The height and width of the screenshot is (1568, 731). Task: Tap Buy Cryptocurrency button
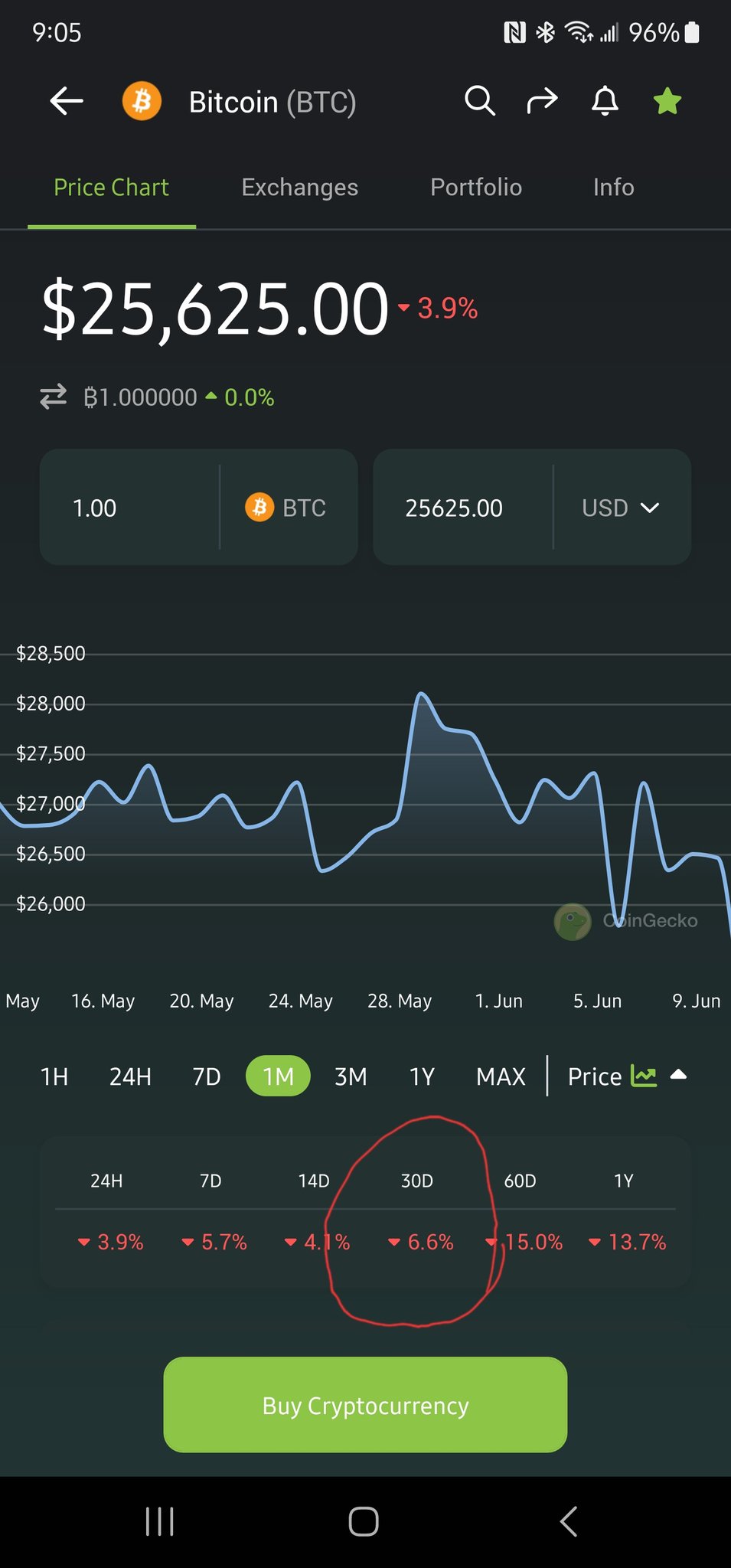[365, 1405]
